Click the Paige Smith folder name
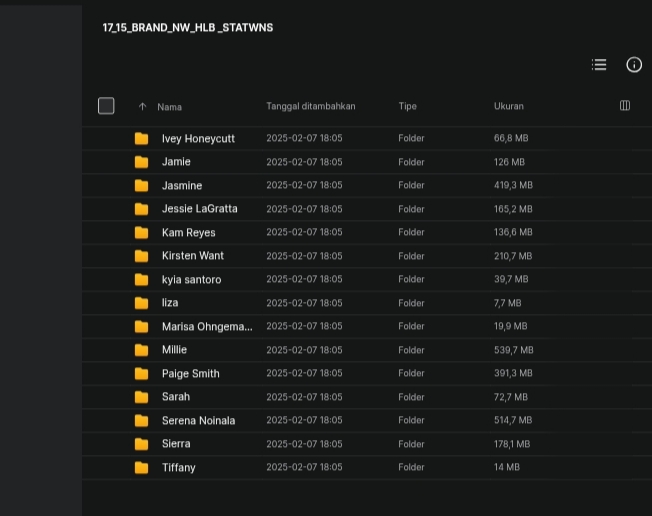The image size is (652, 516). tap(190, 373)
